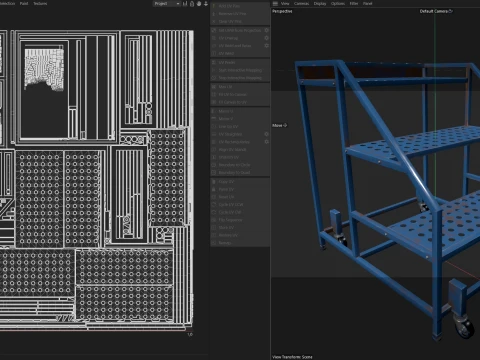The image size is (480, 360).
Task: Open options gear beside UV Rectangularize
Action: (x=266, y=142)
